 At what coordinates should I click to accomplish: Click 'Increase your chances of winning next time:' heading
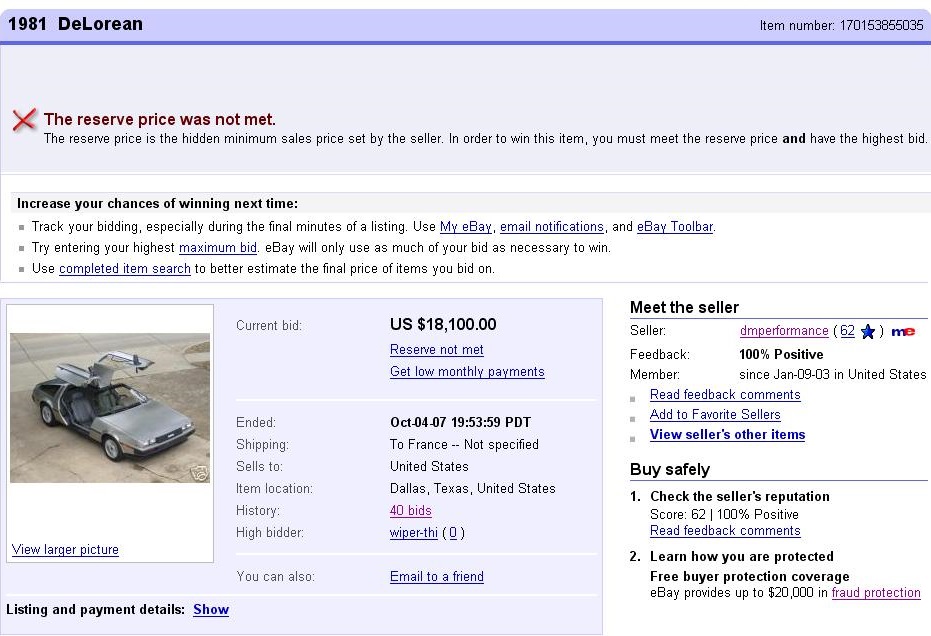[157, 204]
